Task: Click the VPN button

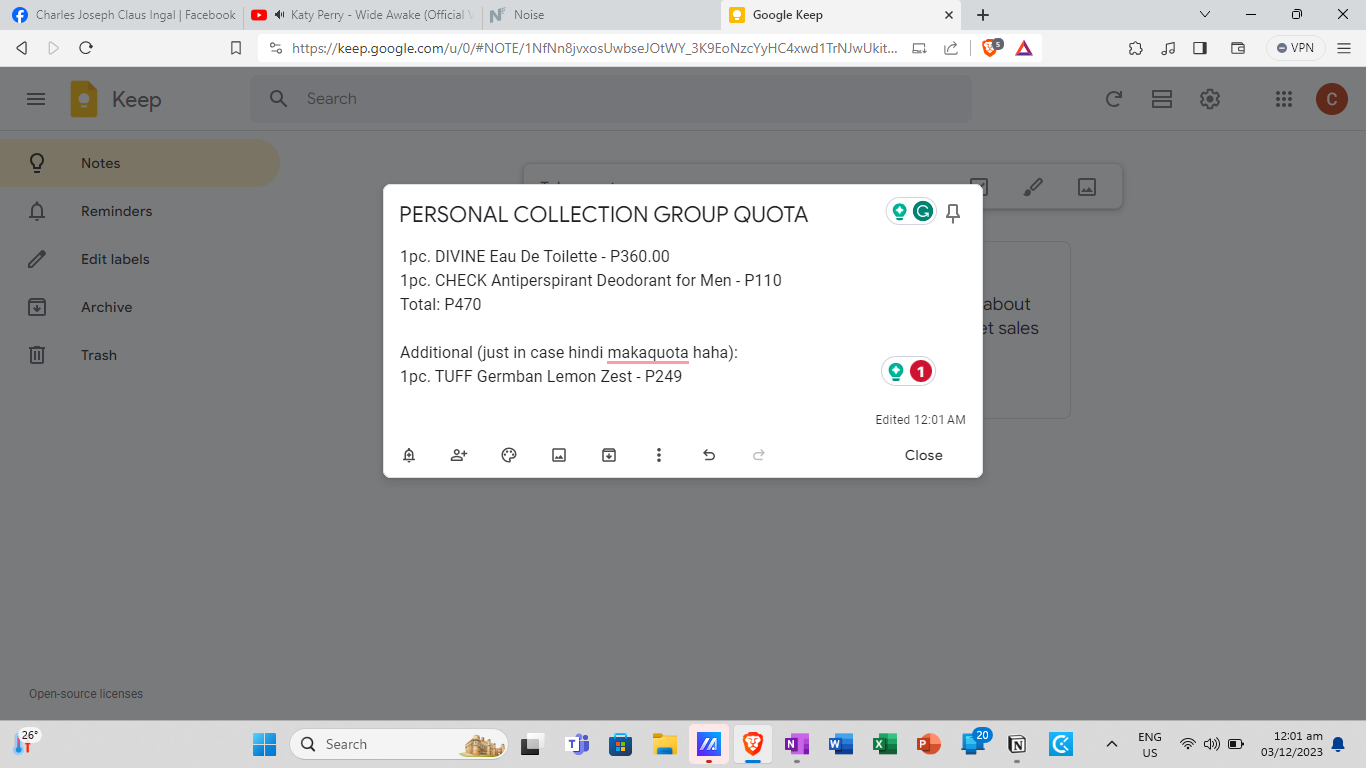Action: pos(1295,47)
